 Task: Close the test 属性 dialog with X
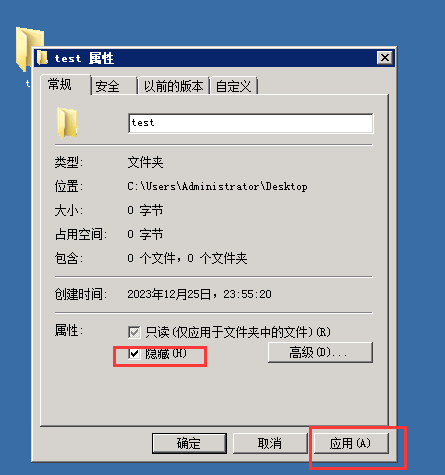click(x=385, y=58)
